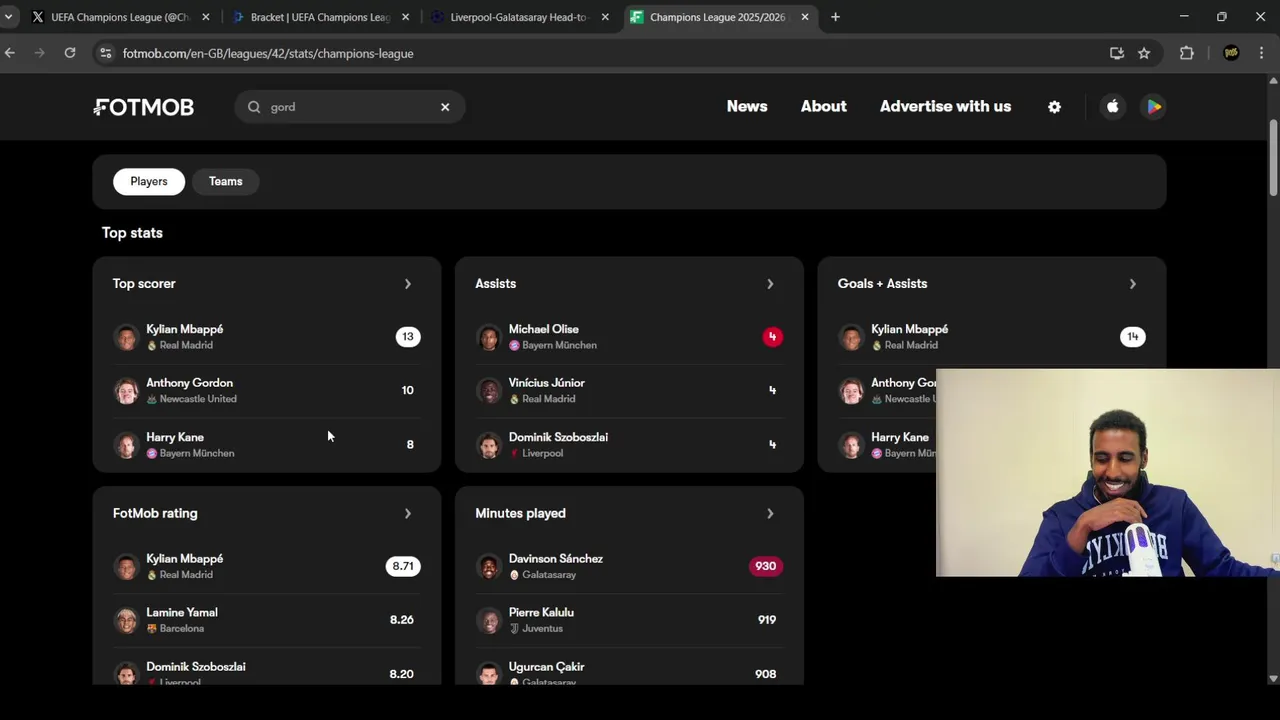Click the Top stats heading
The width and height of the screenshot is (1280, 720).
pyautogui.click(x=132, y=233)
